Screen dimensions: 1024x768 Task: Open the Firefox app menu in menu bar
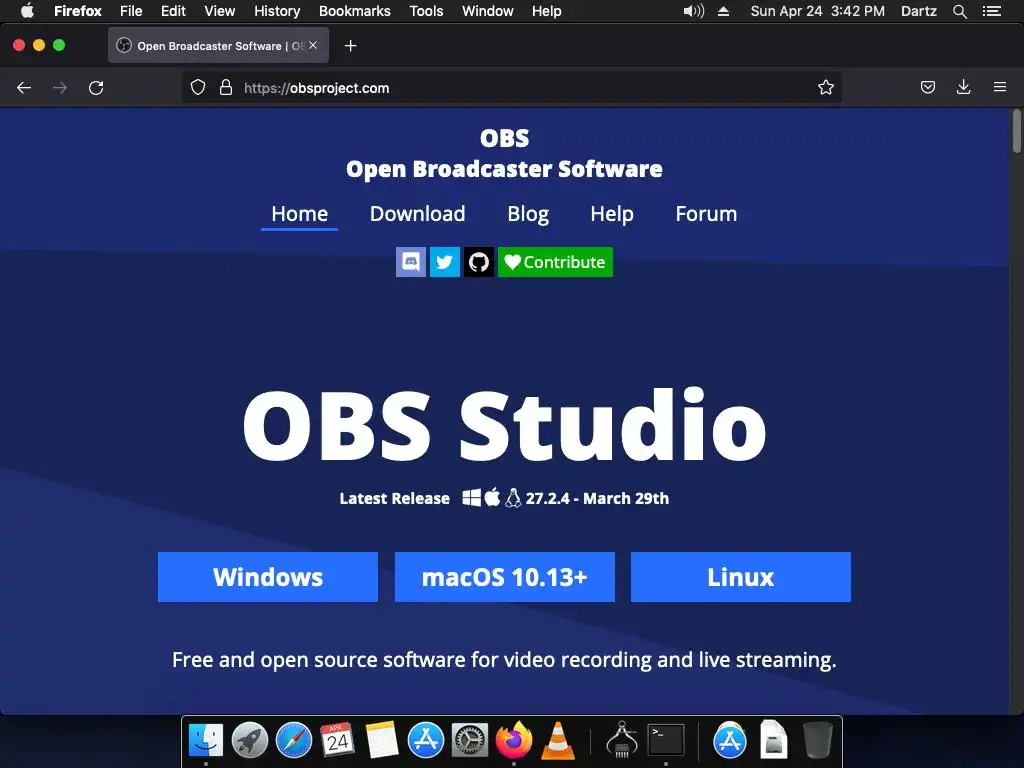click(x=78, y=11)
